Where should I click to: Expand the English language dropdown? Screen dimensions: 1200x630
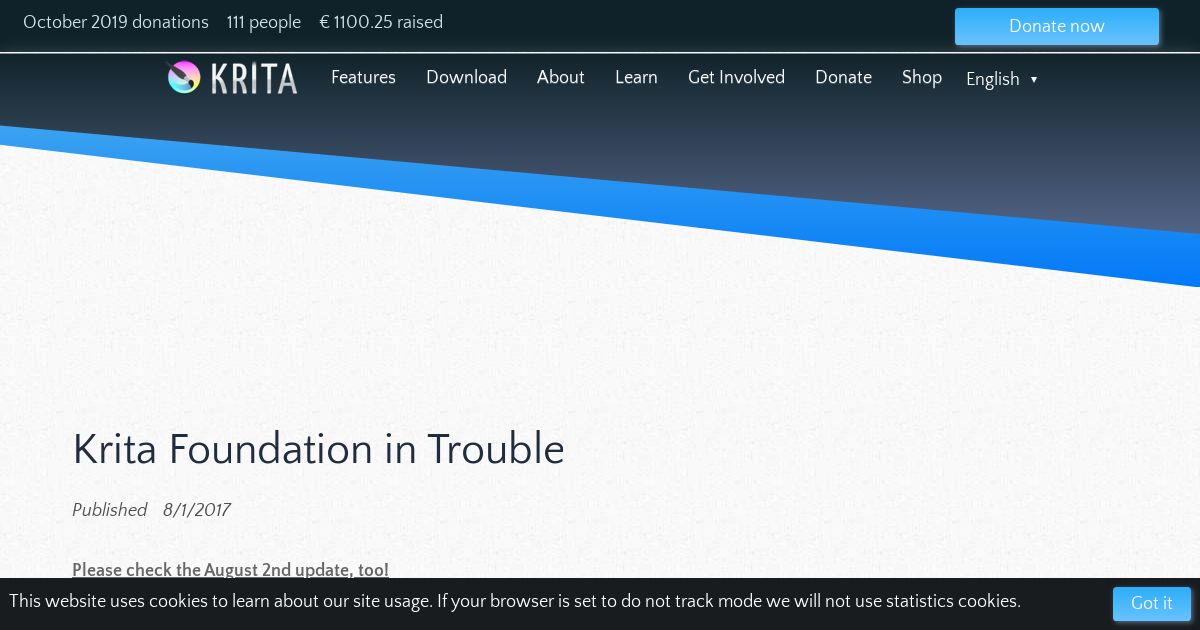click(1002, 79)
